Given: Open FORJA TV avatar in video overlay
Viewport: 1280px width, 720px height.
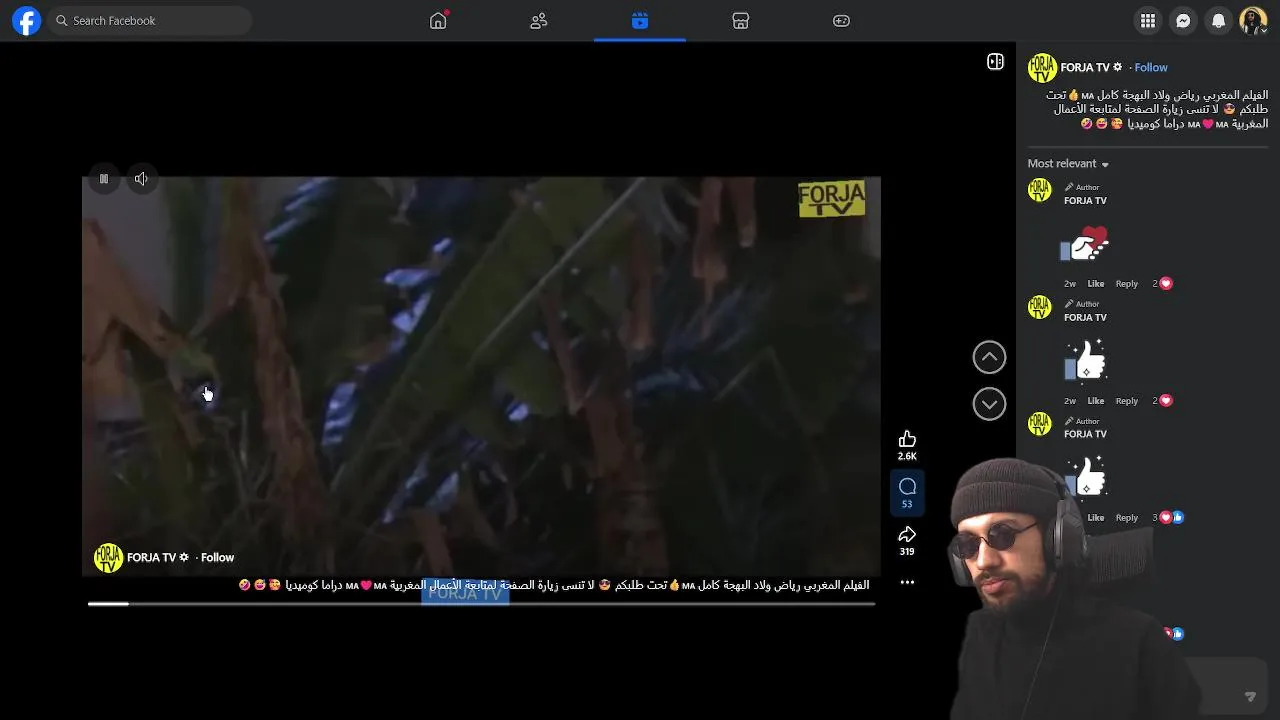Looking at the screenshot, I should click(x=108, y=558).
